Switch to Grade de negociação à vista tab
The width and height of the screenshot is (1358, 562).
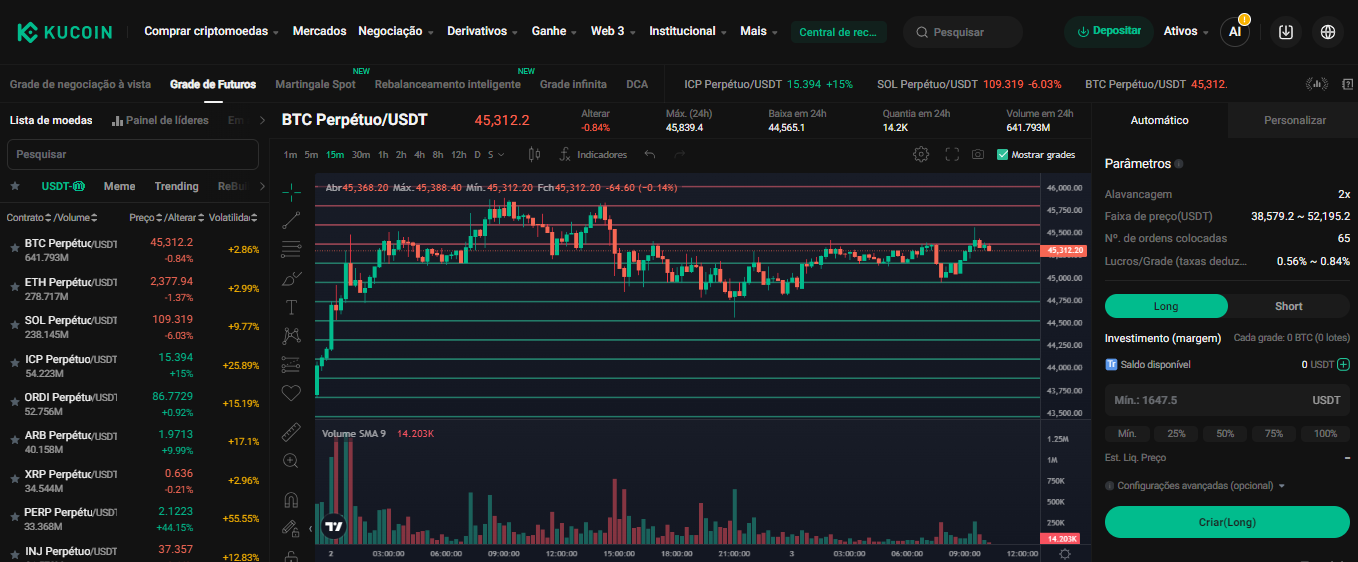click(x=80, y=84)
